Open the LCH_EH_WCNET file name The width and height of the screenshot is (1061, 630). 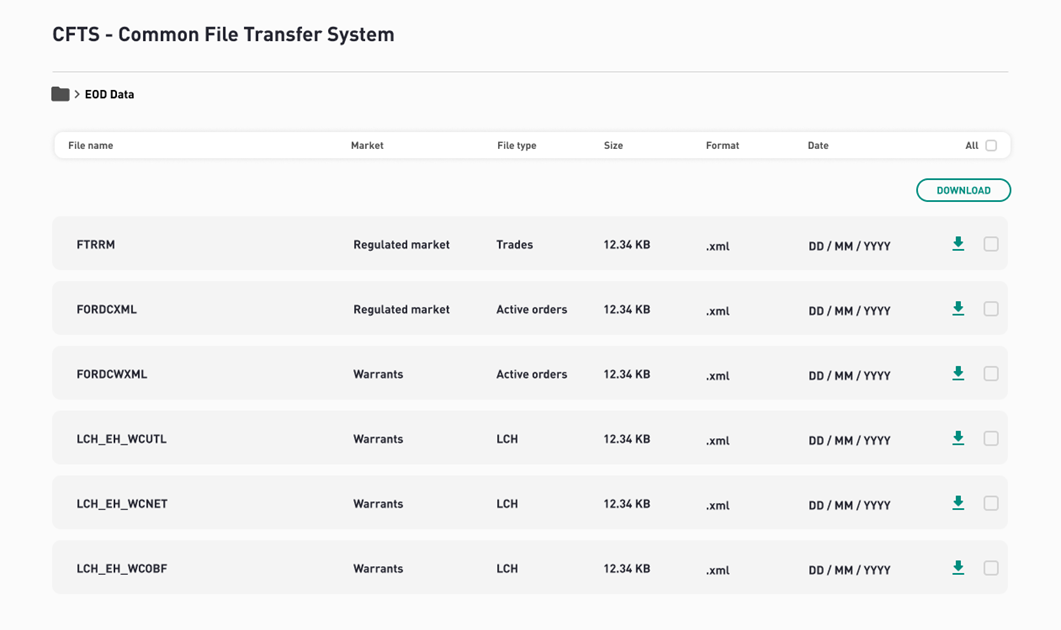pyautogui.click(x=122, y=503)
